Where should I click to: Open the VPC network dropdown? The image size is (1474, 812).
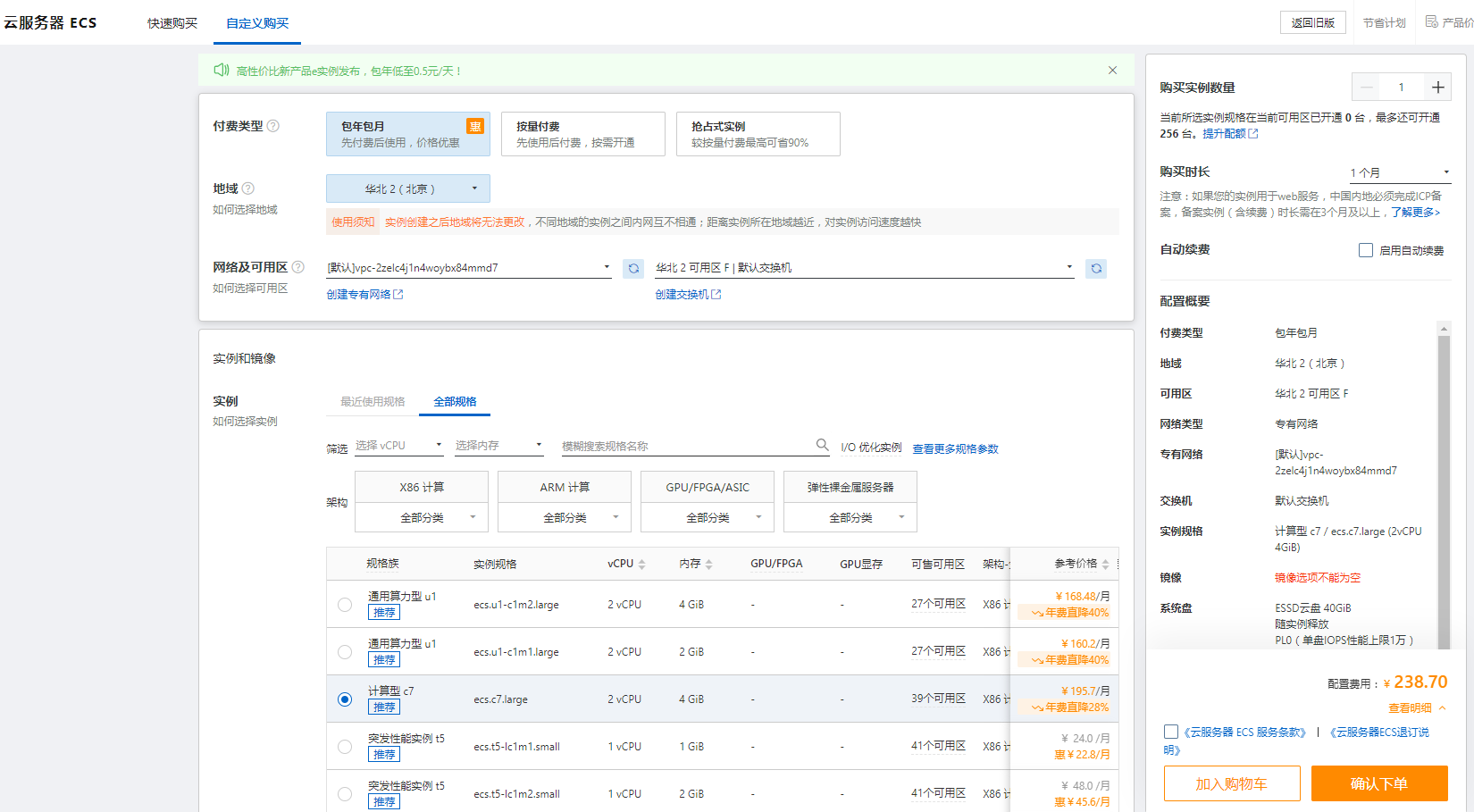point(469,267)
